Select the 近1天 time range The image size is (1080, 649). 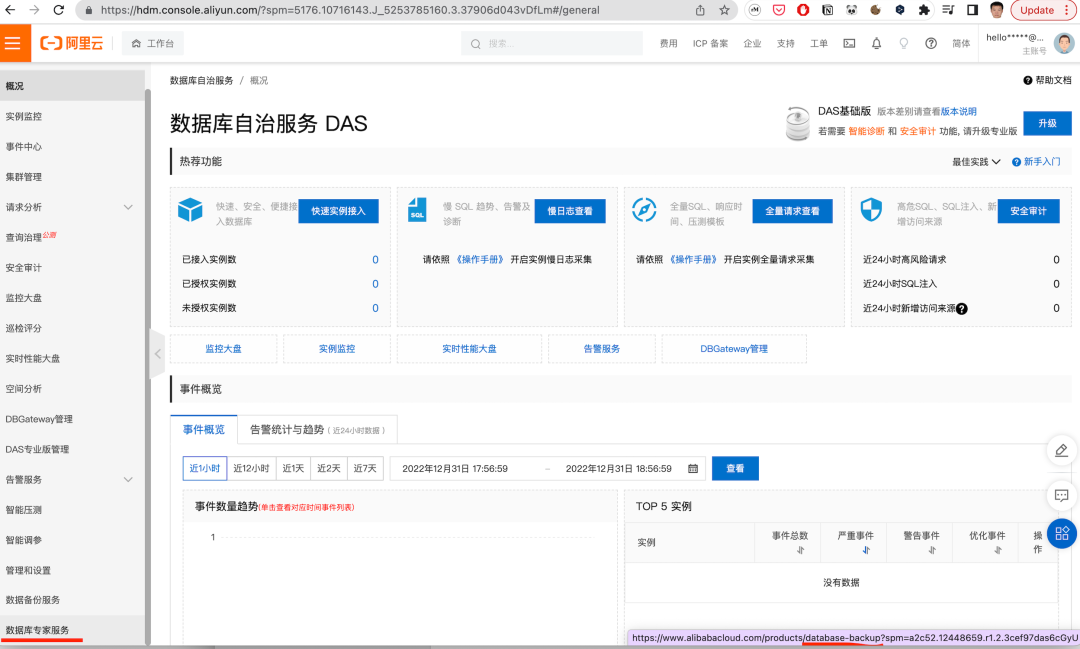point(293,468)
